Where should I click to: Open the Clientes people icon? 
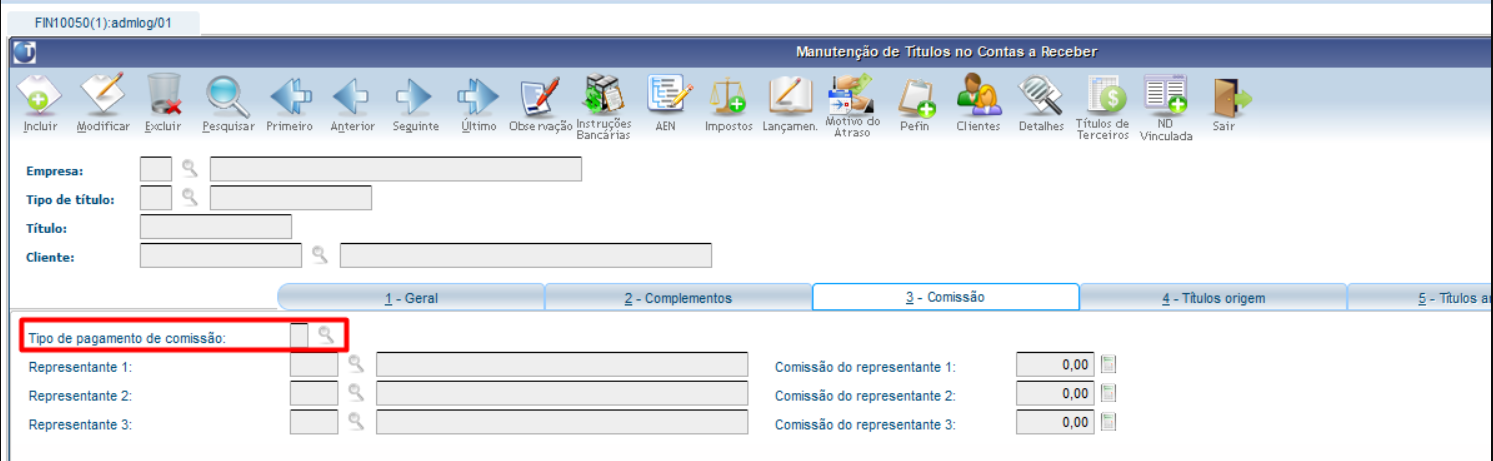click(978, 97)
